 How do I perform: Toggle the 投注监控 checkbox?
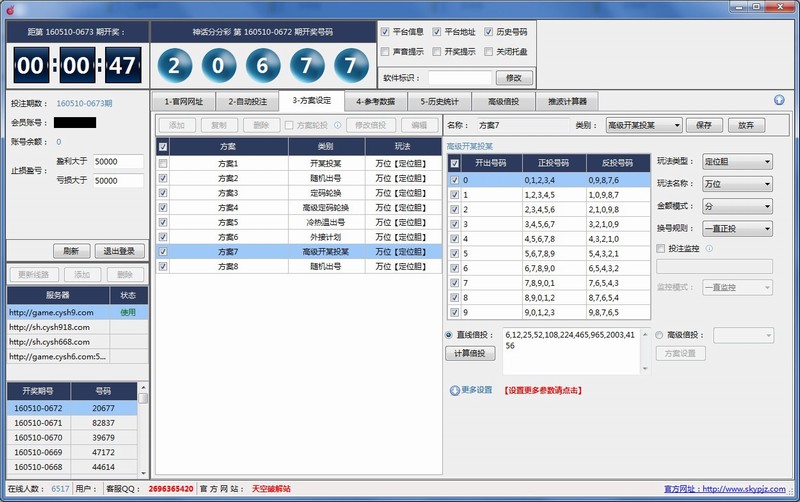point(660,248)
